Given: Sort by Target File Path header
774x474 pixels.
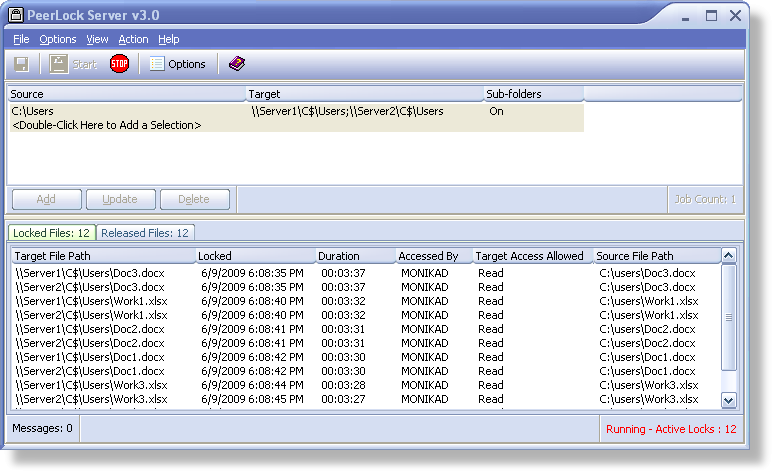Looking at the screenshot, I should pos(103,256).
